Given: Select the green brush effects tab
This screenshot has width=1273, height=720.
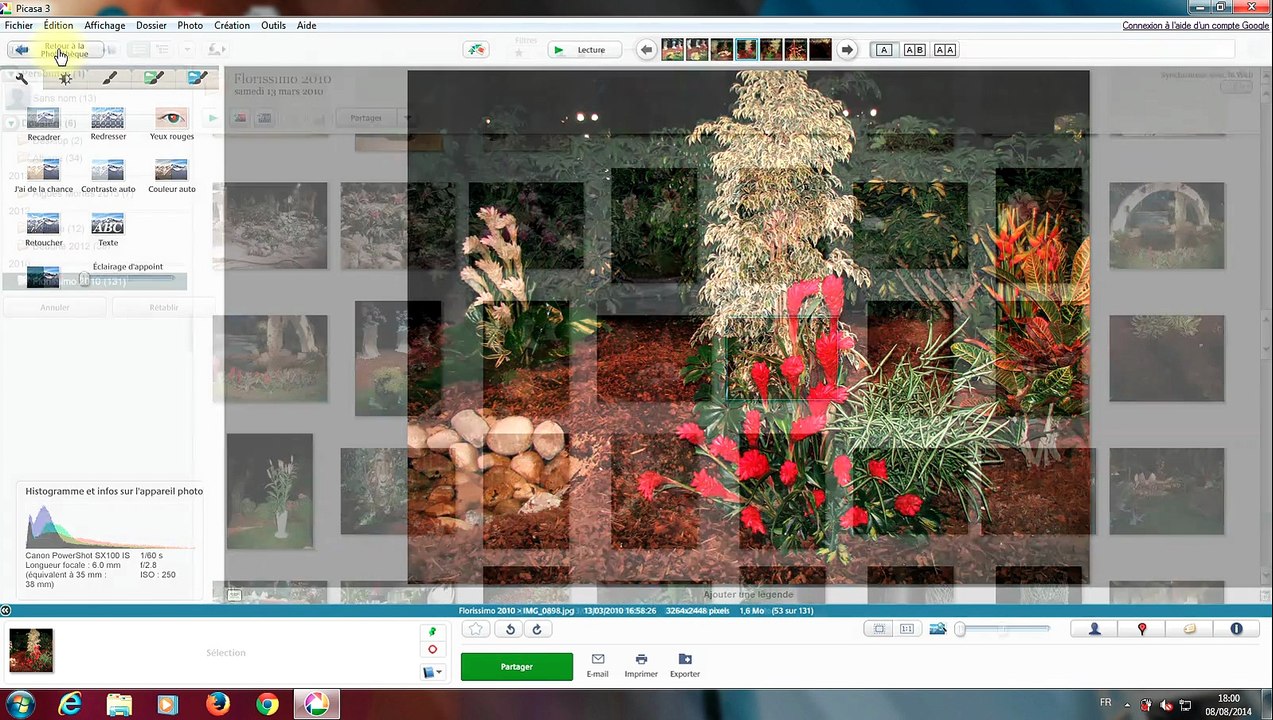Looking at the screenshot, I should 153,78.
